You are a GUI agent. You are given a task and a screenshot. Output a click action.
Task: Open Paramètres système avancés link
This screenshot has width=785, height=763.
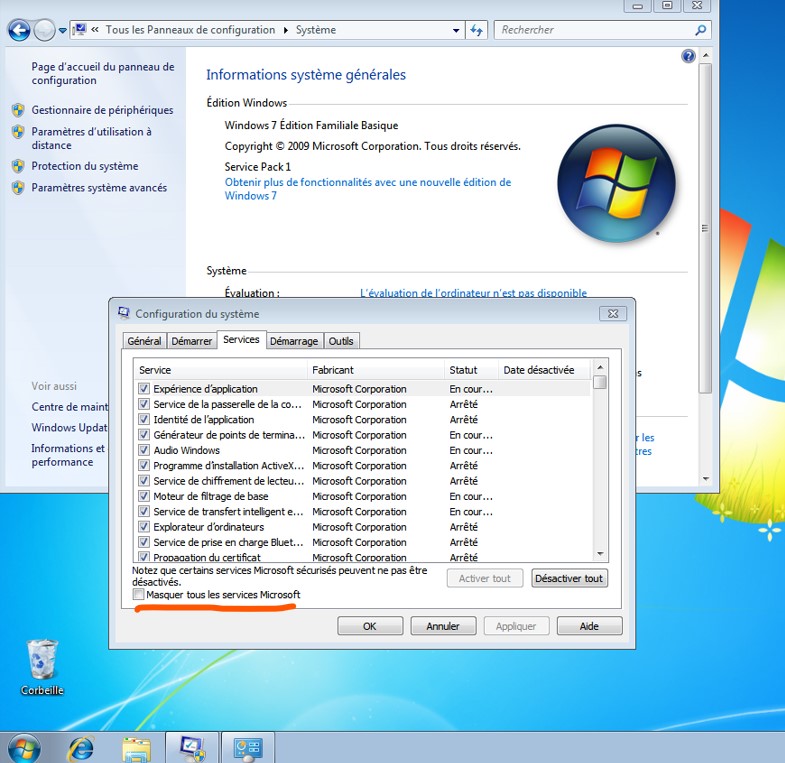click(99, 188)
